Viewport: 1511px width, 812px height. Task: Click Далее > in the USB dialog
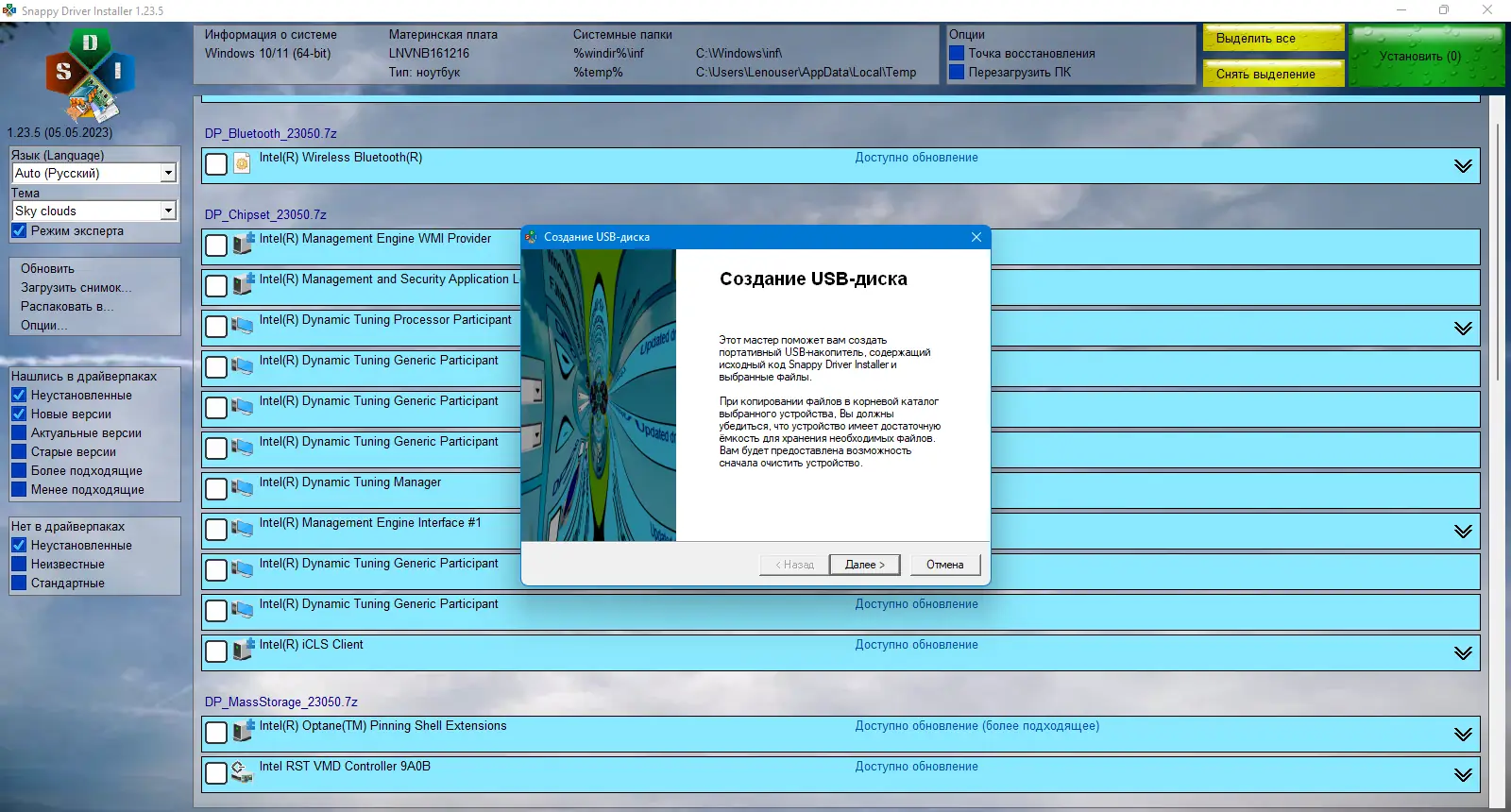(x=864, y=565)
